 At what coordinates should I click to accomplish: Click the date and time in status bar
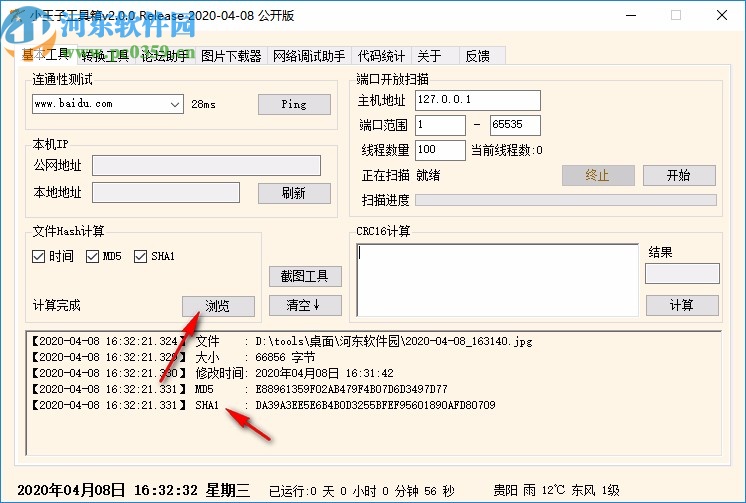(x=133, y=490)
